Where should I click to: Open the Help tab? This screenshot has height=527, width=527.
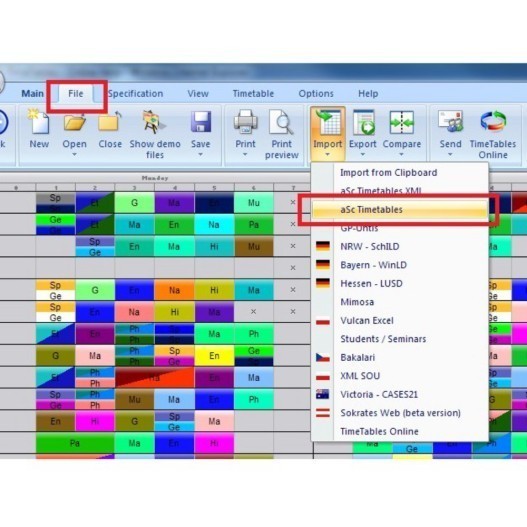[x=368, y=93]
